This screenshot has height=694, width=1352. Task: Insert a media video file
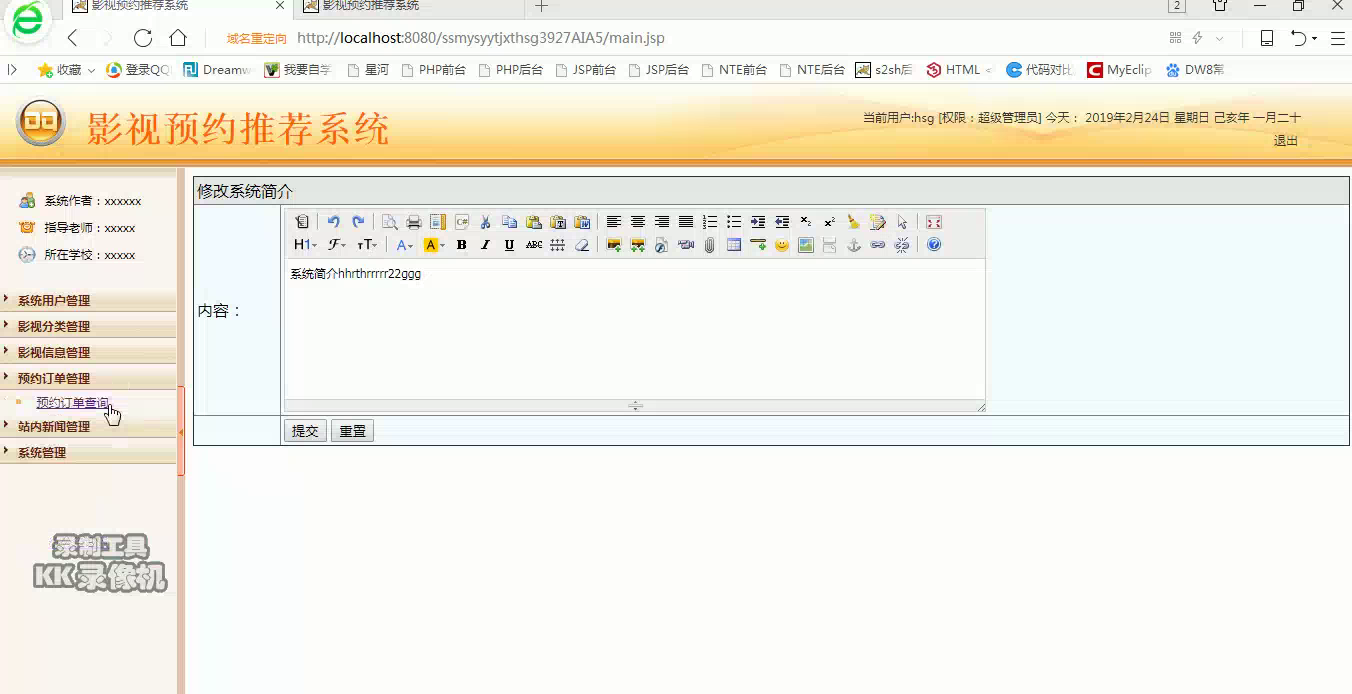(x=686, y=245)
